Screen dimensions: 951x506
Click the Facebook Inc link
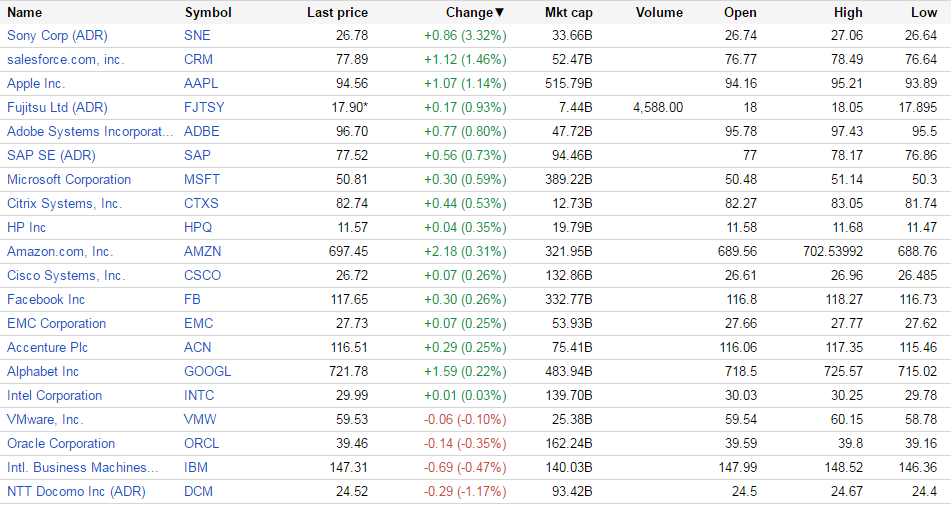click(46, 300)
